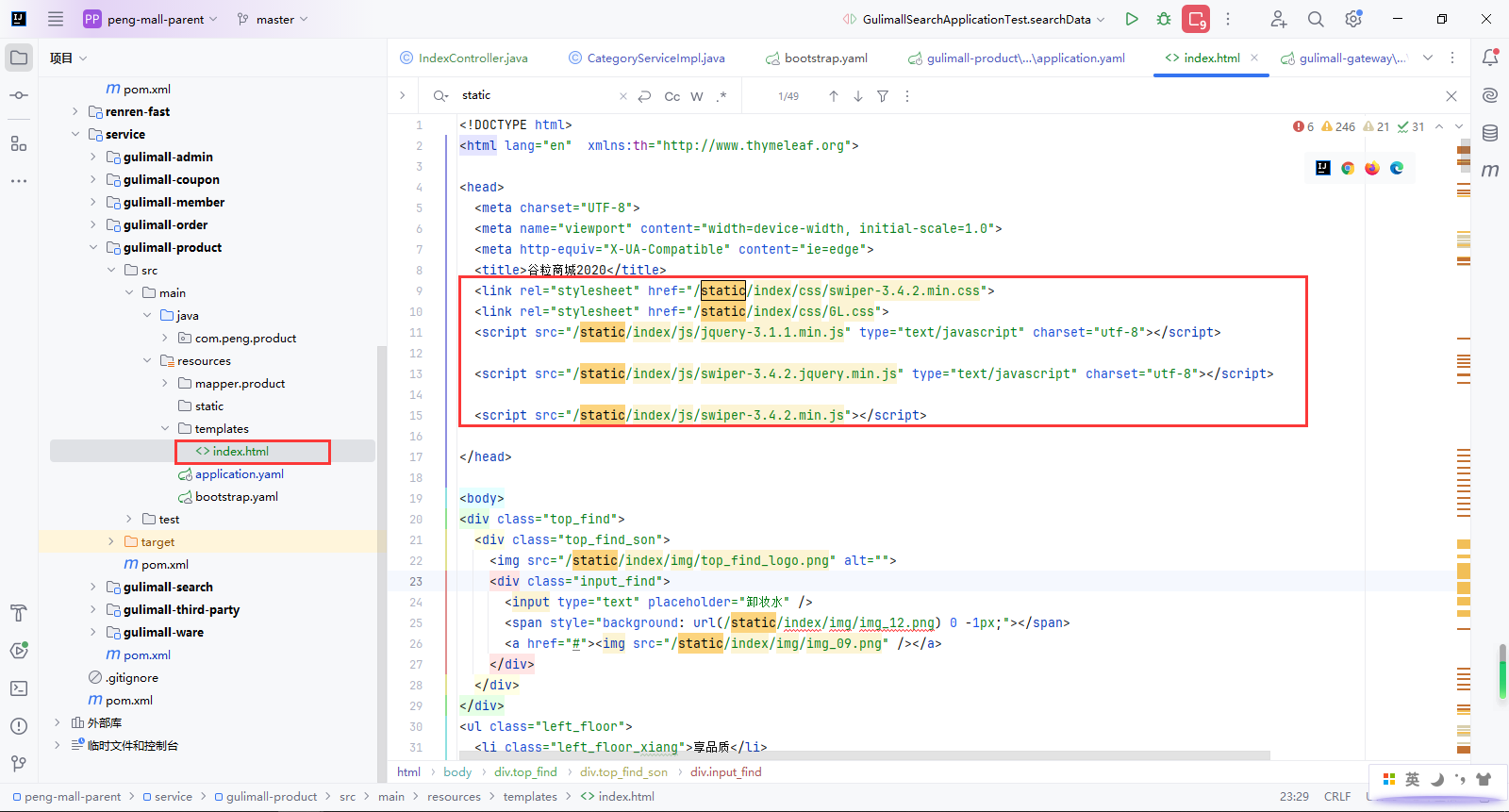This screenshot has width=1509, height=812.
Task: Collapse the service folder
Action: [x=75, y=134]
